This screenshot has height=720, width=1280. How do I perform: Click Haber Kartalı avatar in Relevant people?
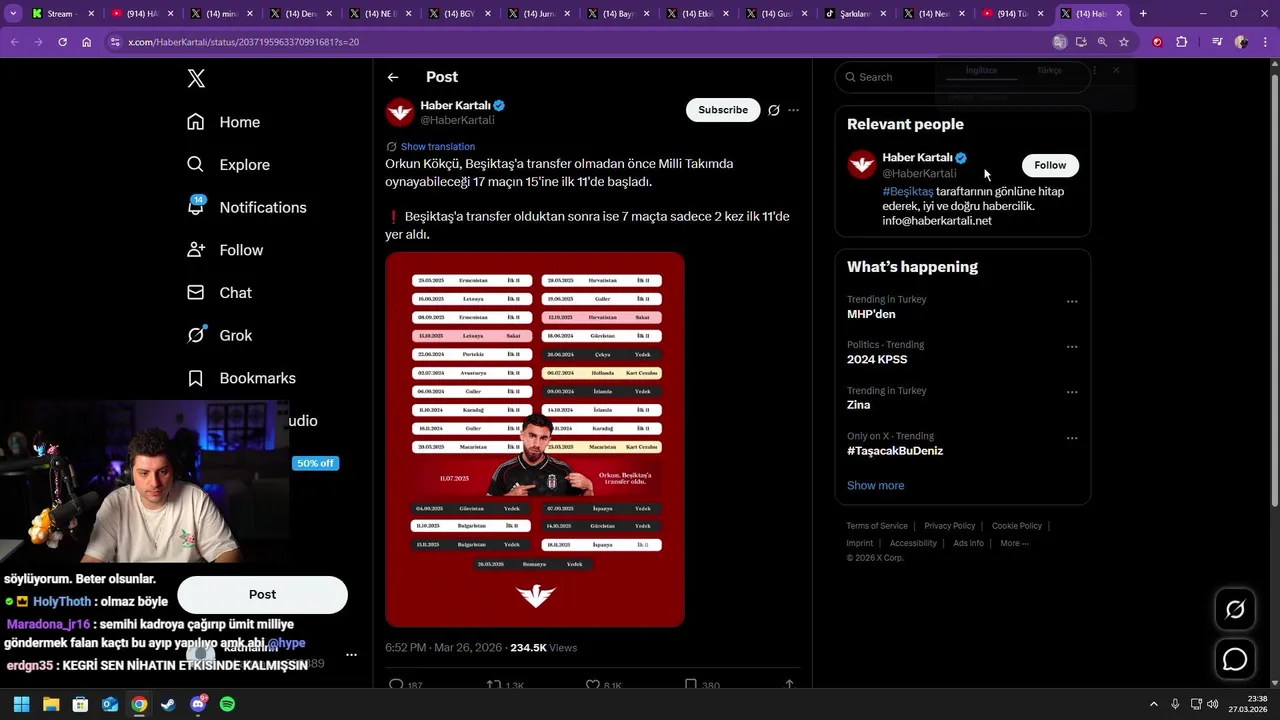[862, 164]
